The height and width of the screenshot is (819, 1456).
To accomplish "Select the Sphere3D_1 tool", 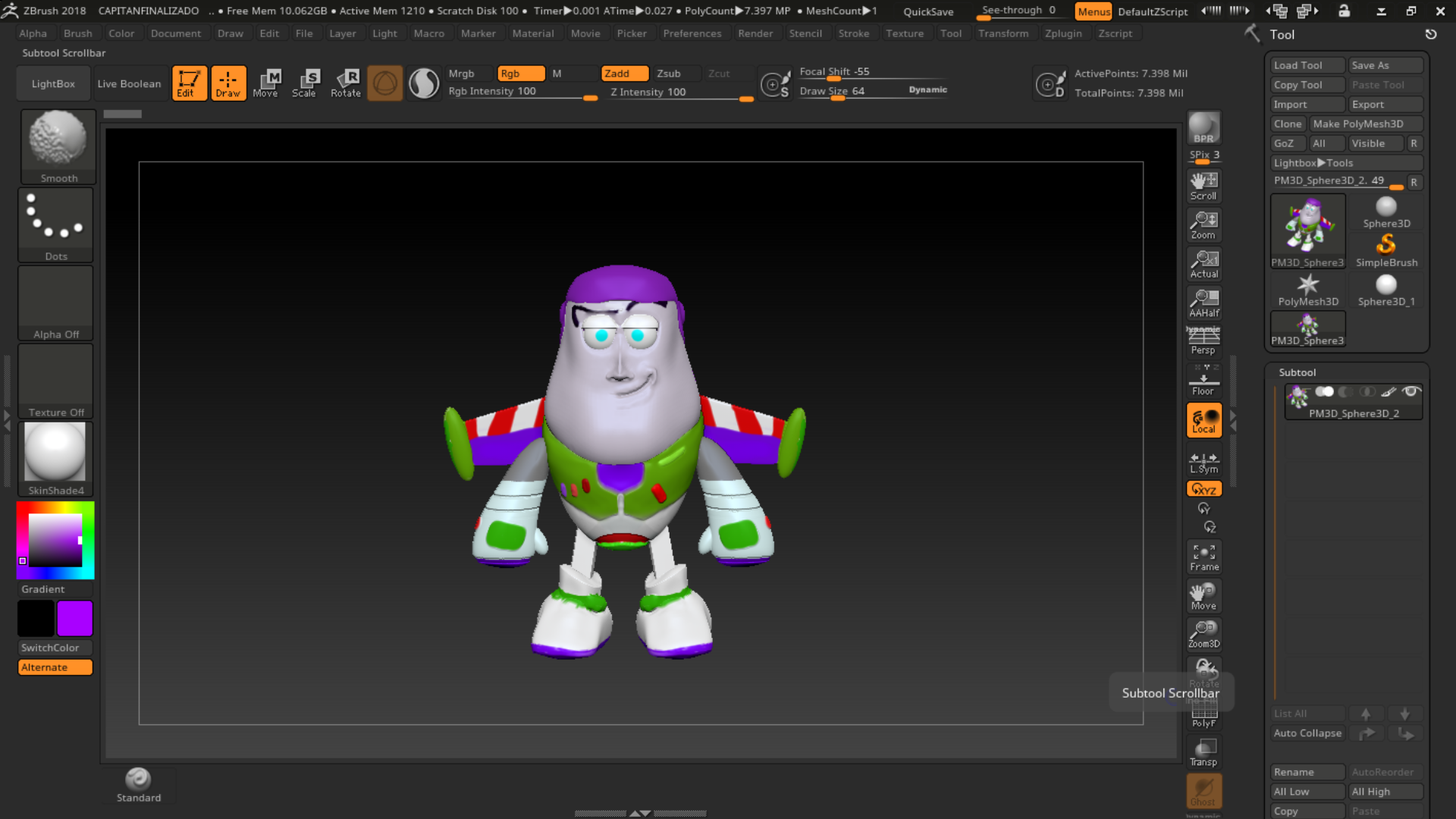I will tap(1386, 290).
